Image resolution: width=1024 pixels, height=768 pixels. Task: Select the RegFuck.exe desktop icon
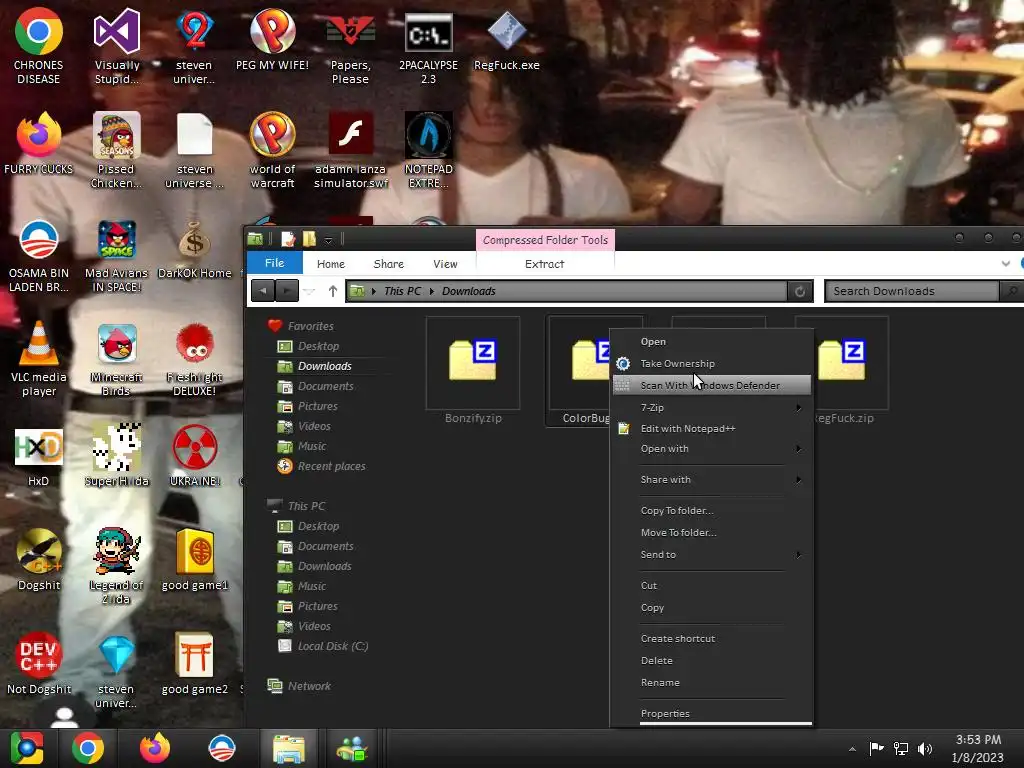point(507,40)
